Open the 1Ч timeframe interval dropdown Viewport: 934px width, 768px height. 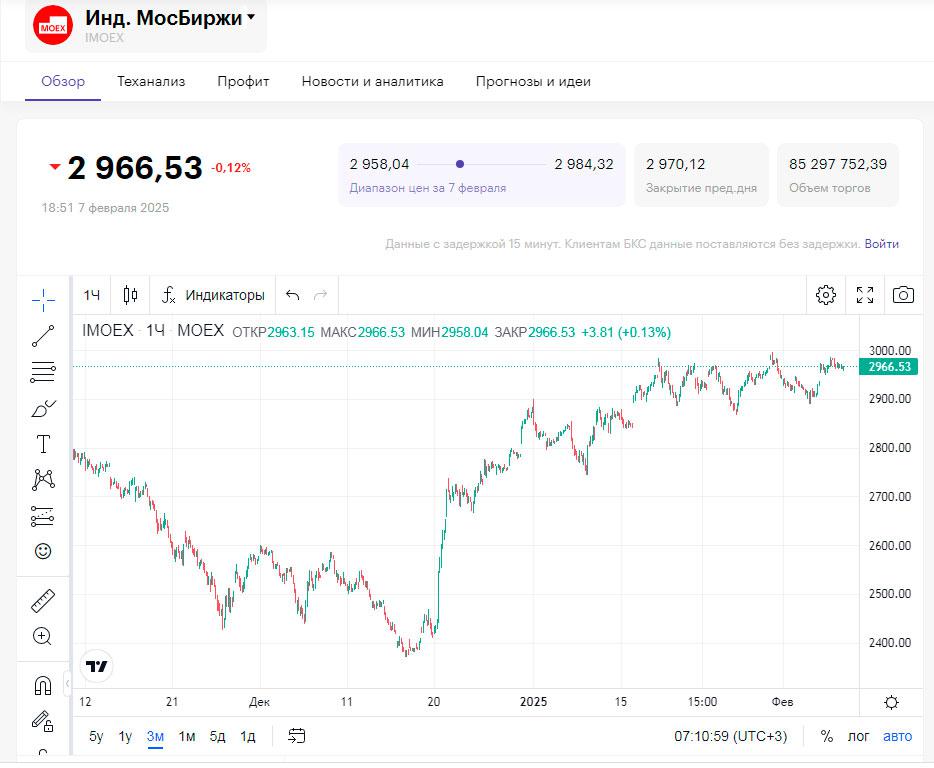92,295
